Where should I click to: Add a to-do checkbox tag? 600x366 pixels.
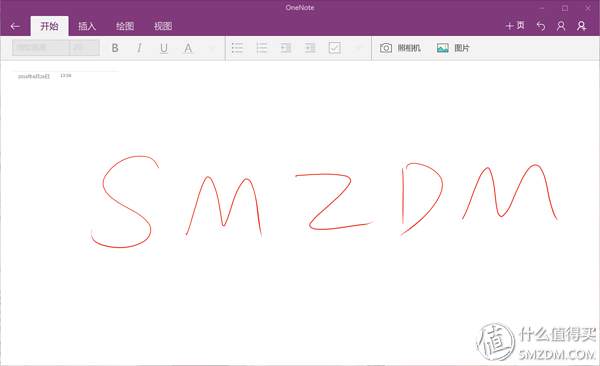click(x=334, y=48)
